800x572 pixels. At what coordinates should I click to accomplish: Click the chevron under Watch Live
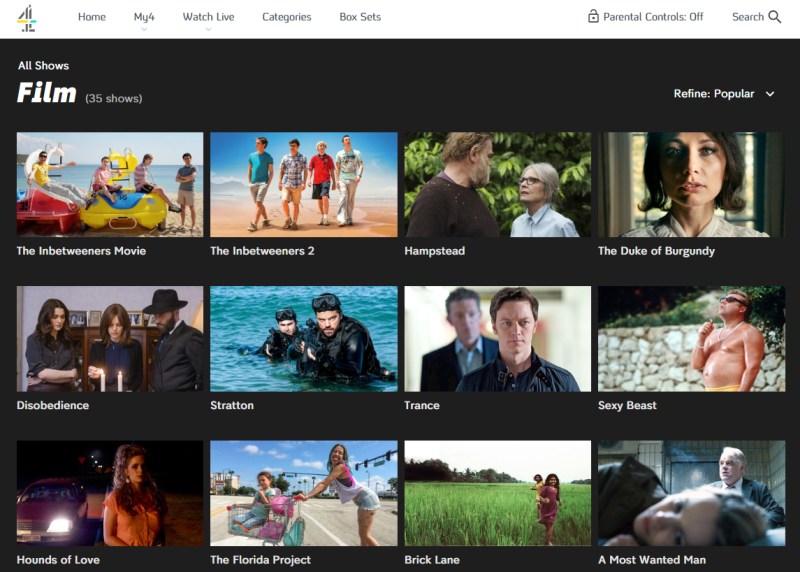click(208, 29)
